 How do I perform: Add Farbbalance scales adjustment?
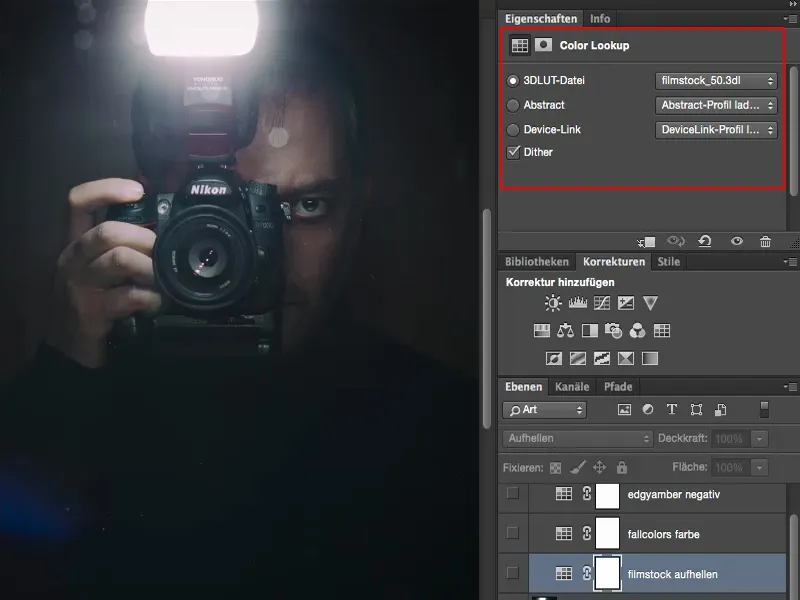coord(565,331)
